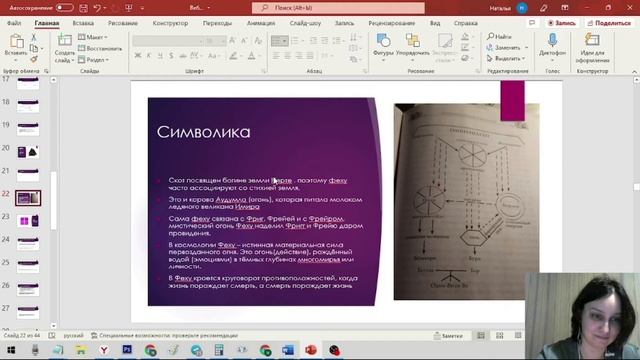Click the Восстановить button
This screenshot has height=360, width=640.
tap(100, 49)
